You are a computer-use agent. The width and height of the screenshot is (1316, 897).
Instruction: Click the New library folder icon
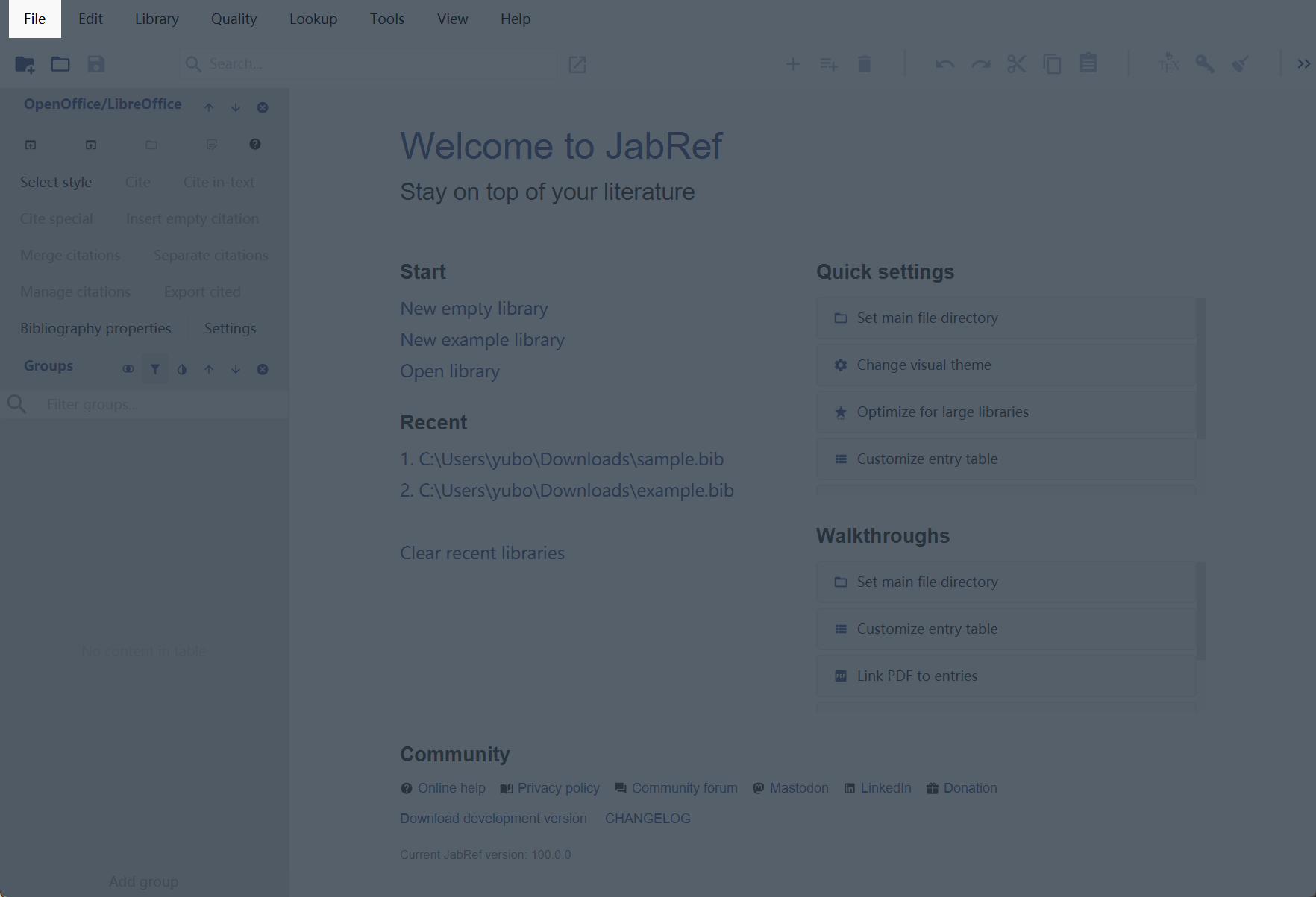click(x=25, y=64)
